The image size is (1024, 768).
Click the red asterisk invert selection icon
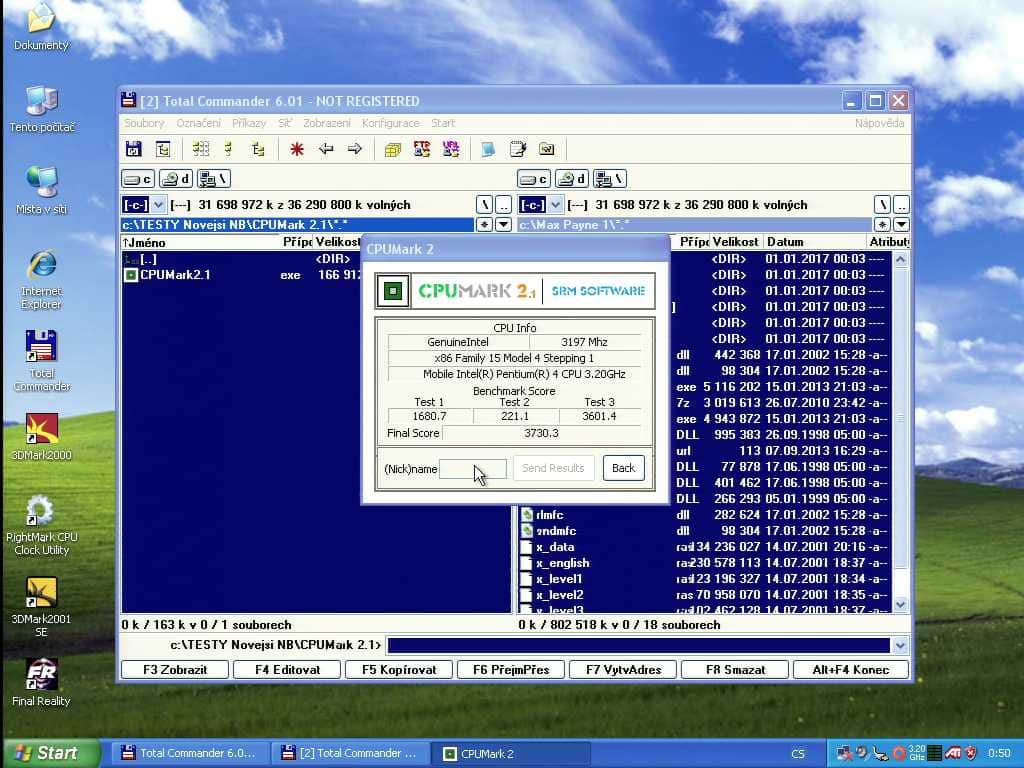tap(296, 149)
